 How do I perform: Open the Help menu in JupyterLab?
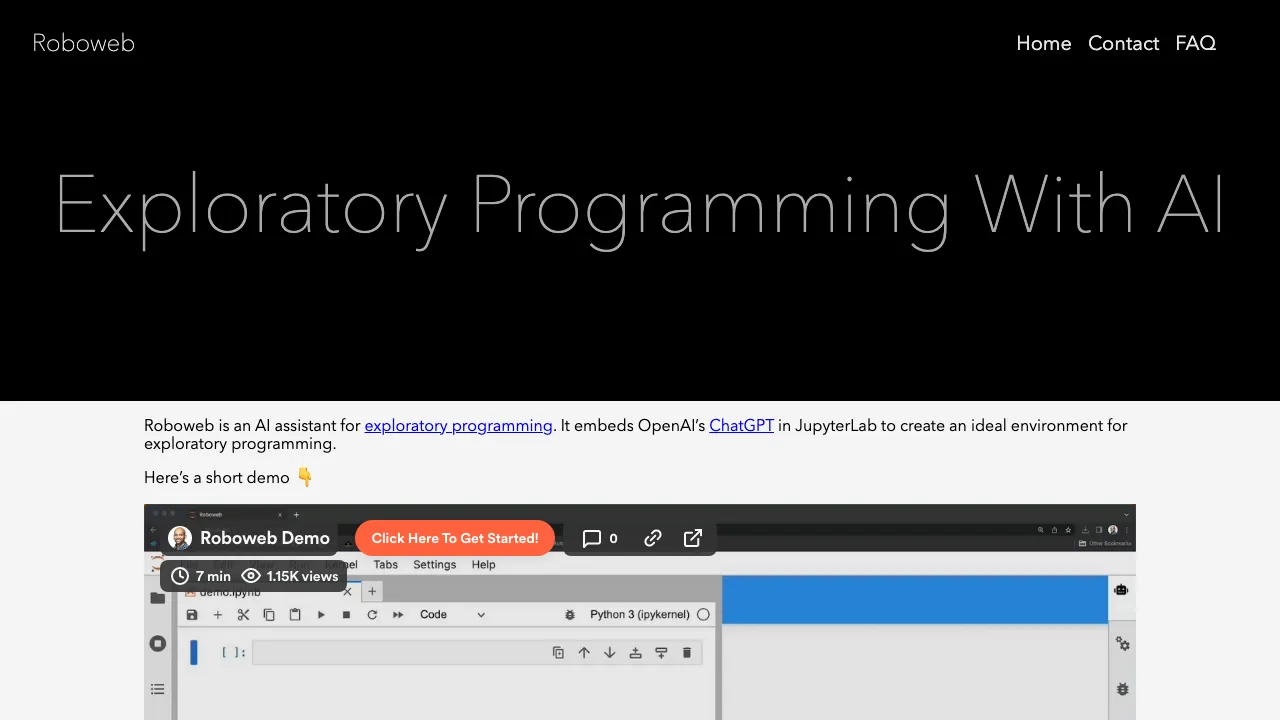tap(484, 565)
